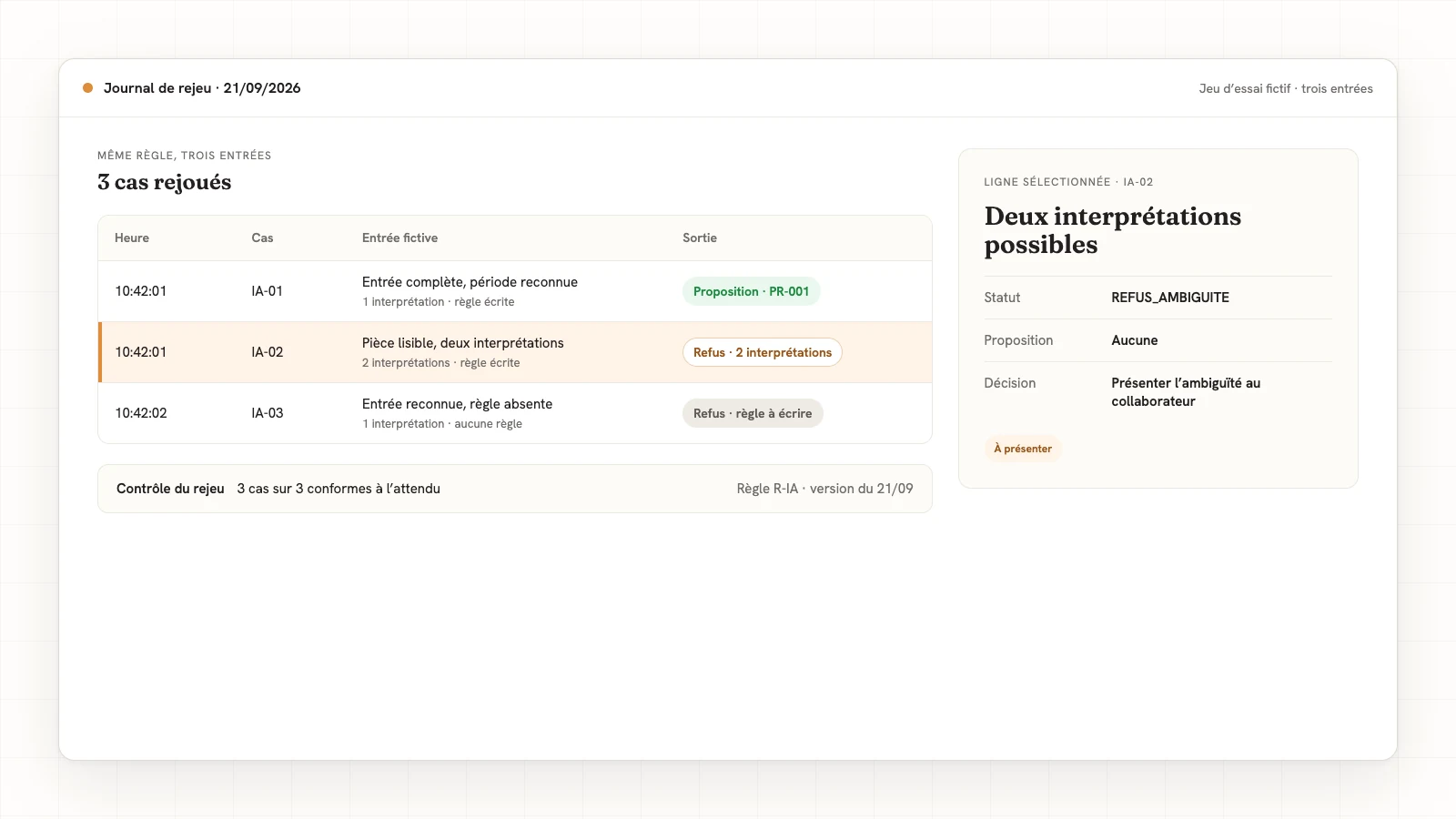Click the 'Deux interprétations possibles' heading

(x=1113, y=230)
